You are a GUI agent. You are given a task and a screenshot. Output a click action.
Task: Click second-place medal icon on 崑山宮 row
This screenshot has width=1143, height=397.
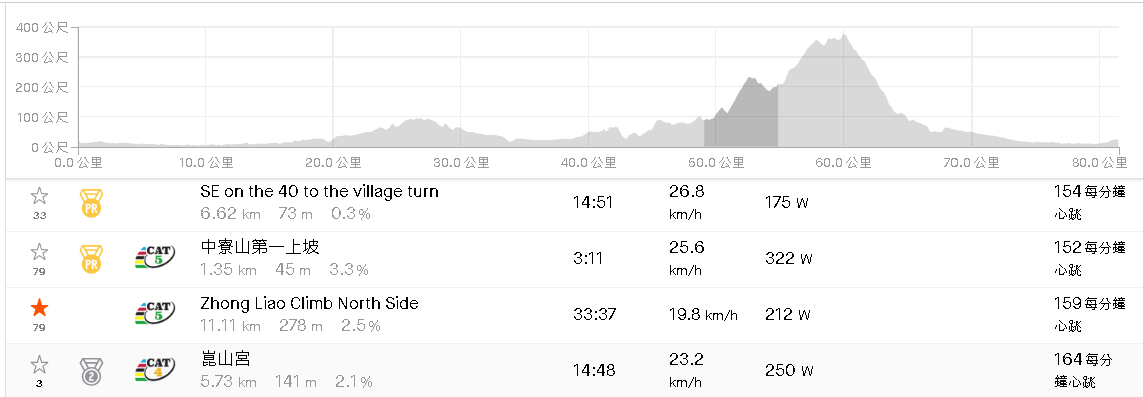91,372
